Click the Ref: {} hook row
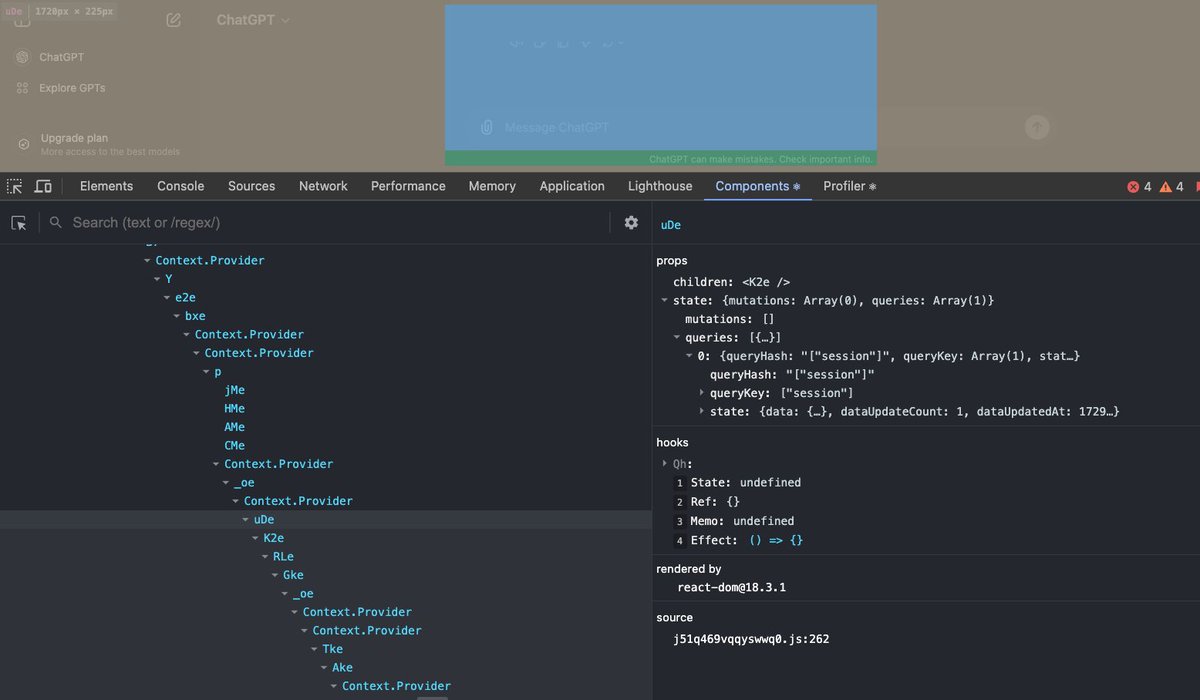 click(x=715, y=501)
